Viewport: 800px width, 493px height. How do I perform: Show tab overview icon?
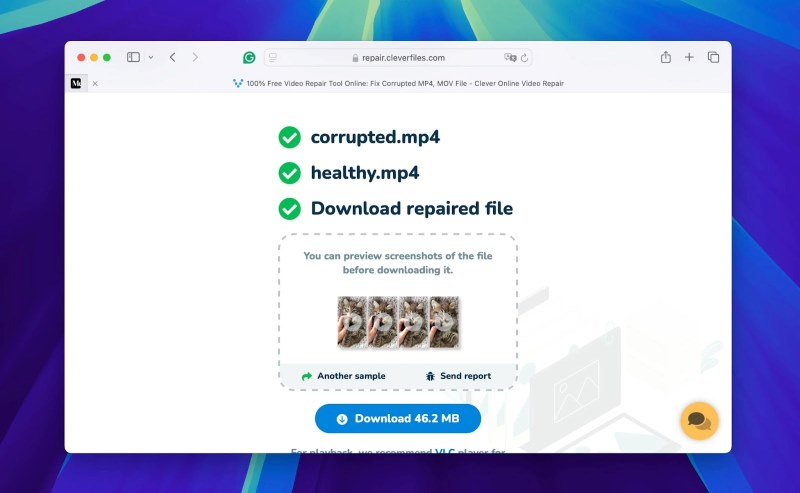coord(713,57)
